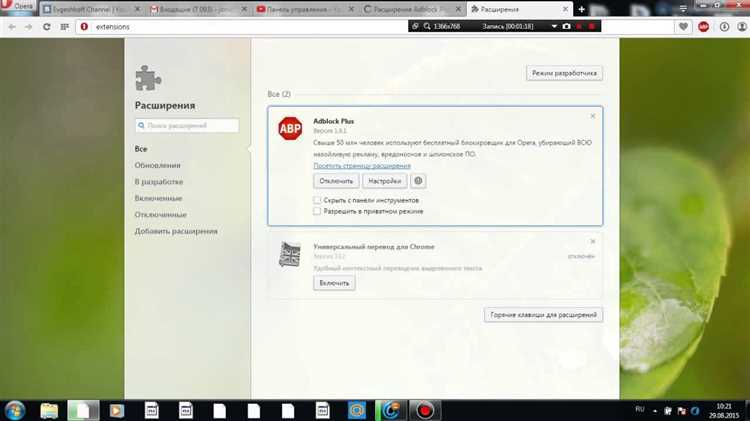750x421 pixels.
Task: Click the ABP icon in browser toolbar
Action: (704, 27)
